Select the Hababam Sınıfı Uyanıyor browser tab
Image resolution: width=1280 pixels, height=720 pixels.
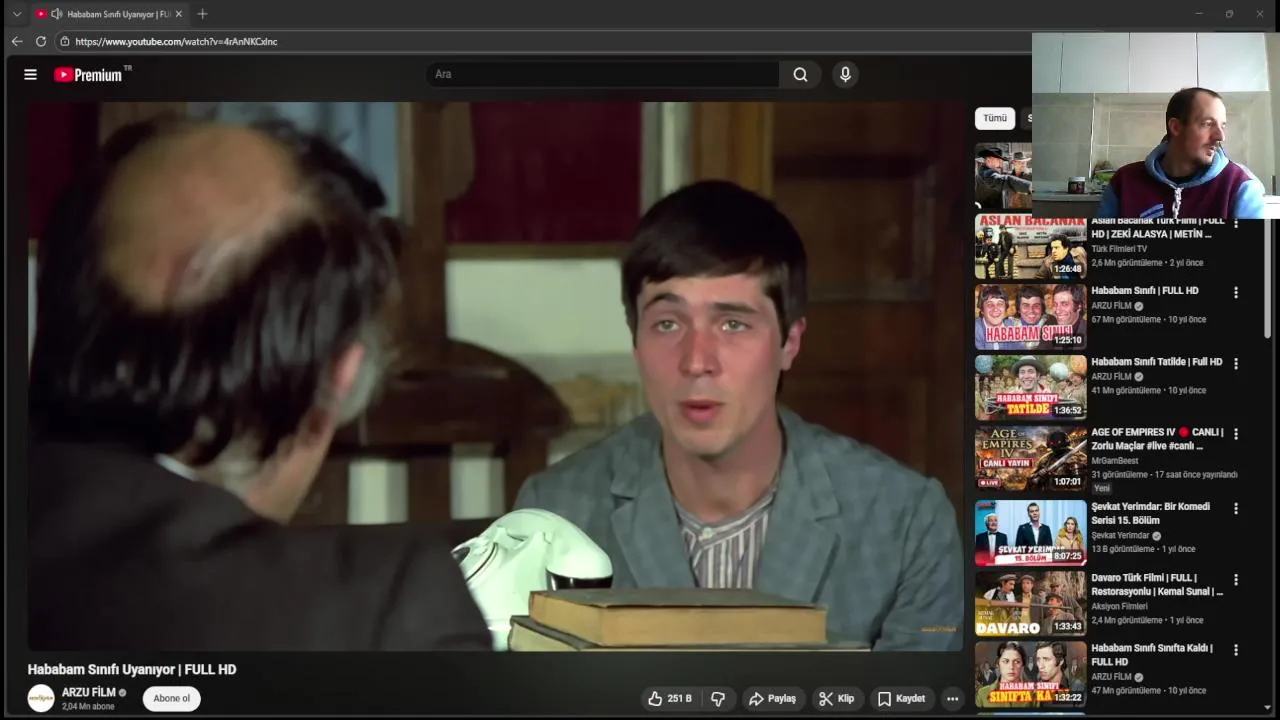point(110,14)
